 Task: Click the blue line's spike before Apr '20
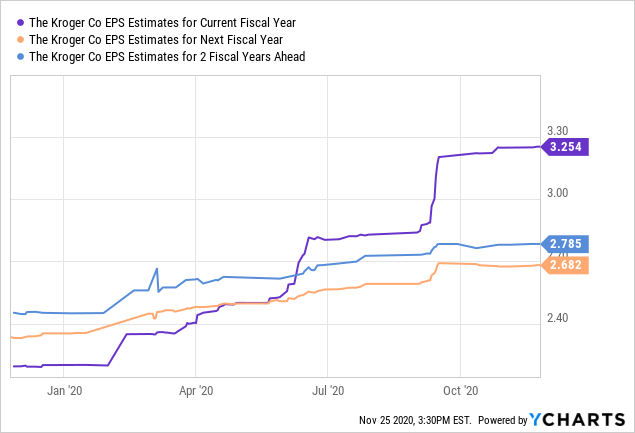tap(157, 269)
